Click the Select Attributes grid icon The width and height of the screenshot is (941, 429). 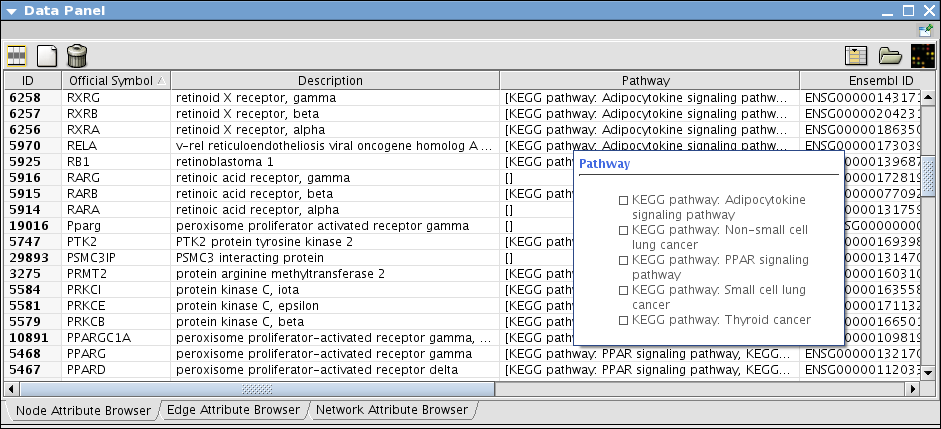click(x=17, y=56)
